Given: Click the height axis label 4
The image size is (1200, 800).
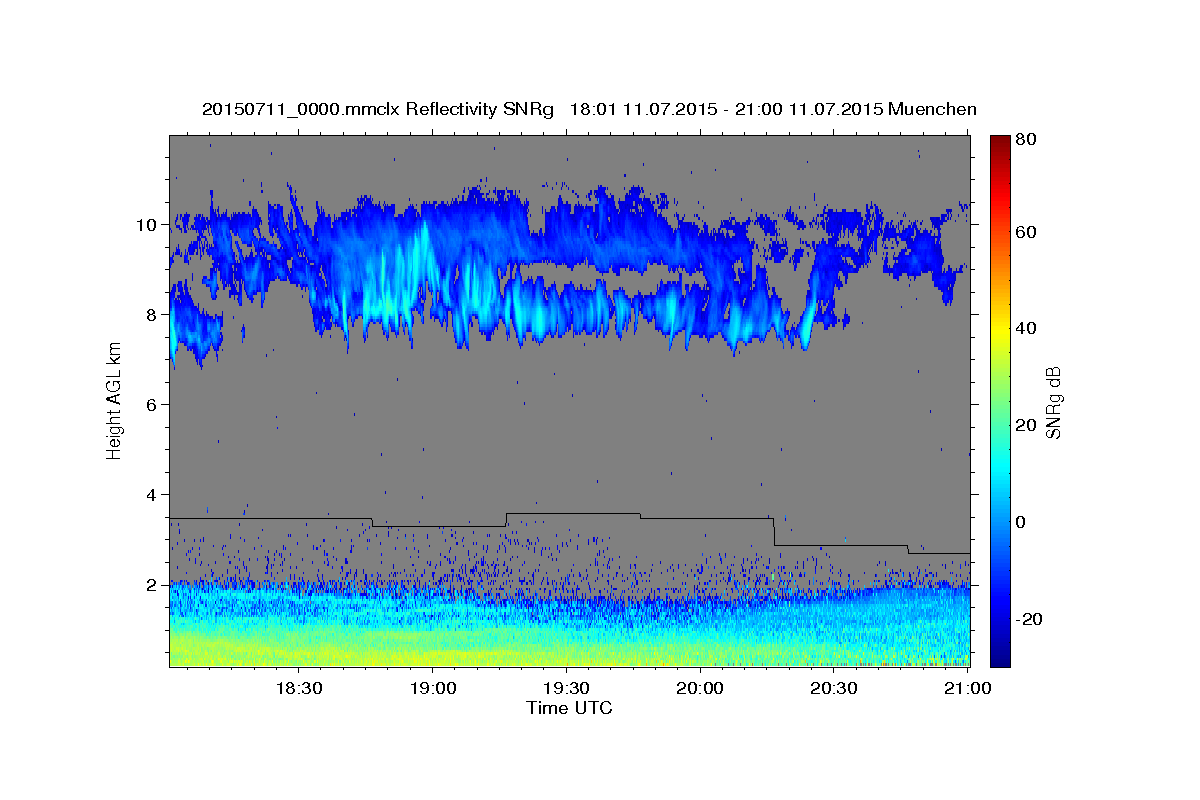Looking at the screenshot, I should 154,495.
